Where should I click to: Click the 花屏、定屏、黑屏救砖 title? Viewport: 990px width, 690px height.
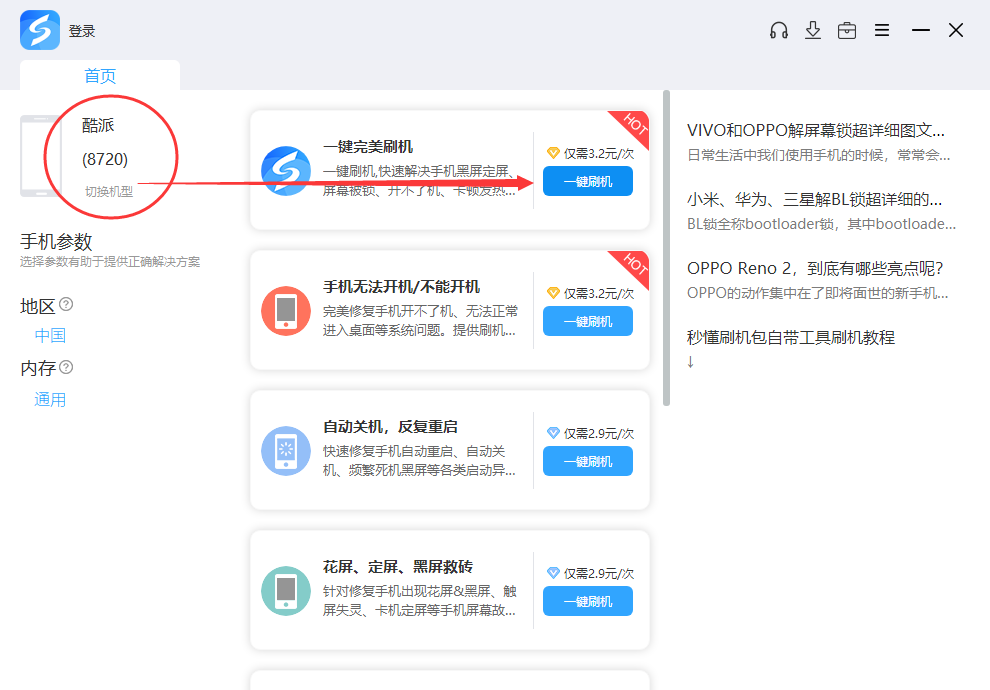tap(398, 567)
